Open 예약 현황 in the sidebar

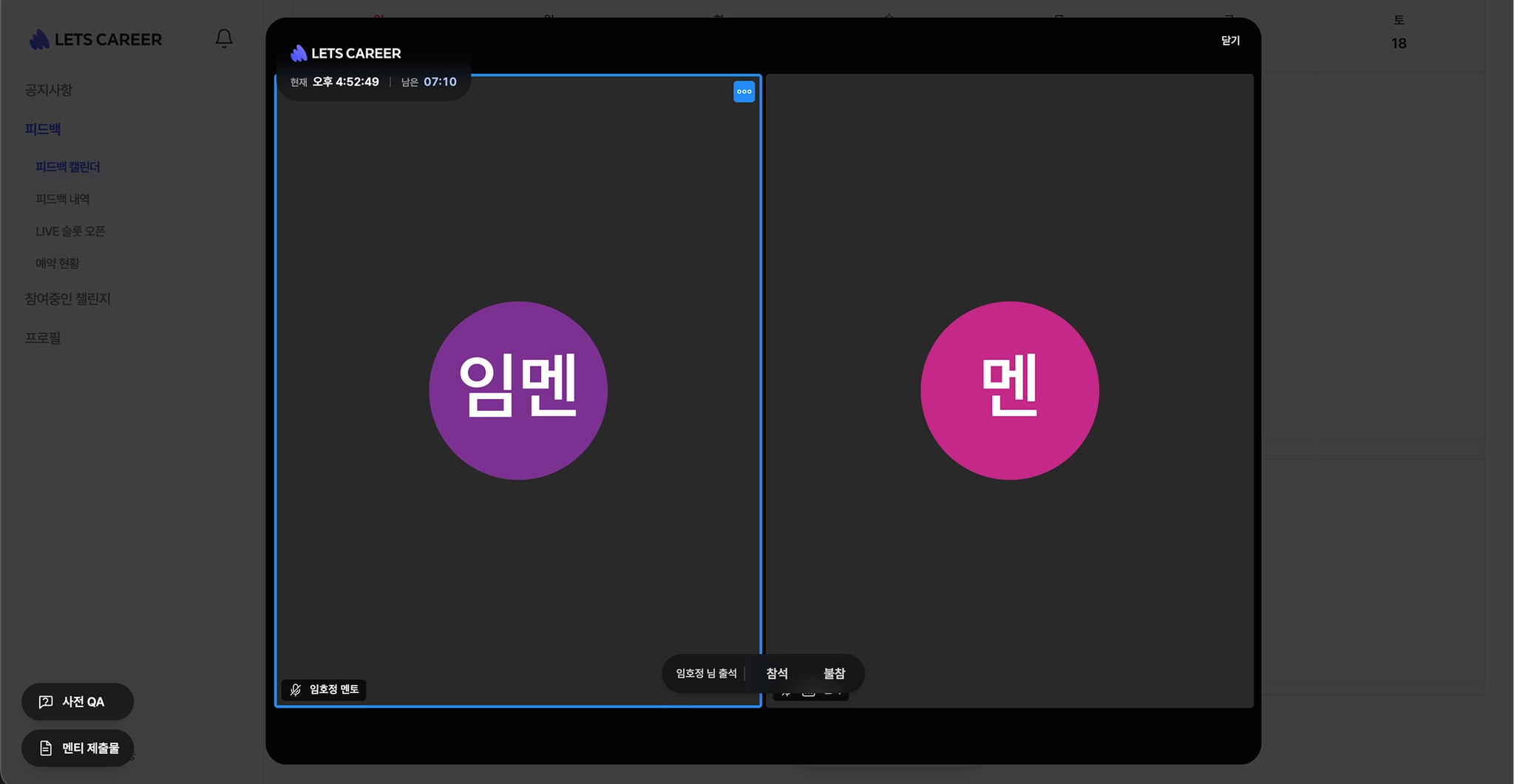58,263
